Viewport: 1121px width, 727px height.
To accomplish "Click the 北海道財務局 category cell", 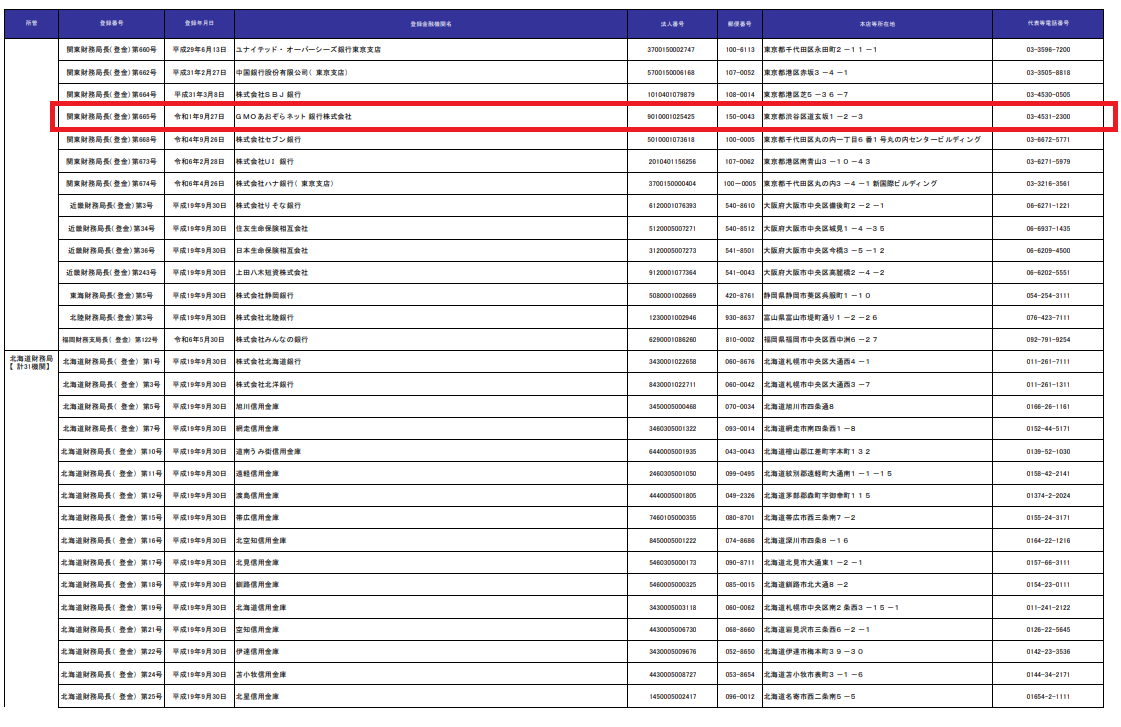I will click(30, 361).
